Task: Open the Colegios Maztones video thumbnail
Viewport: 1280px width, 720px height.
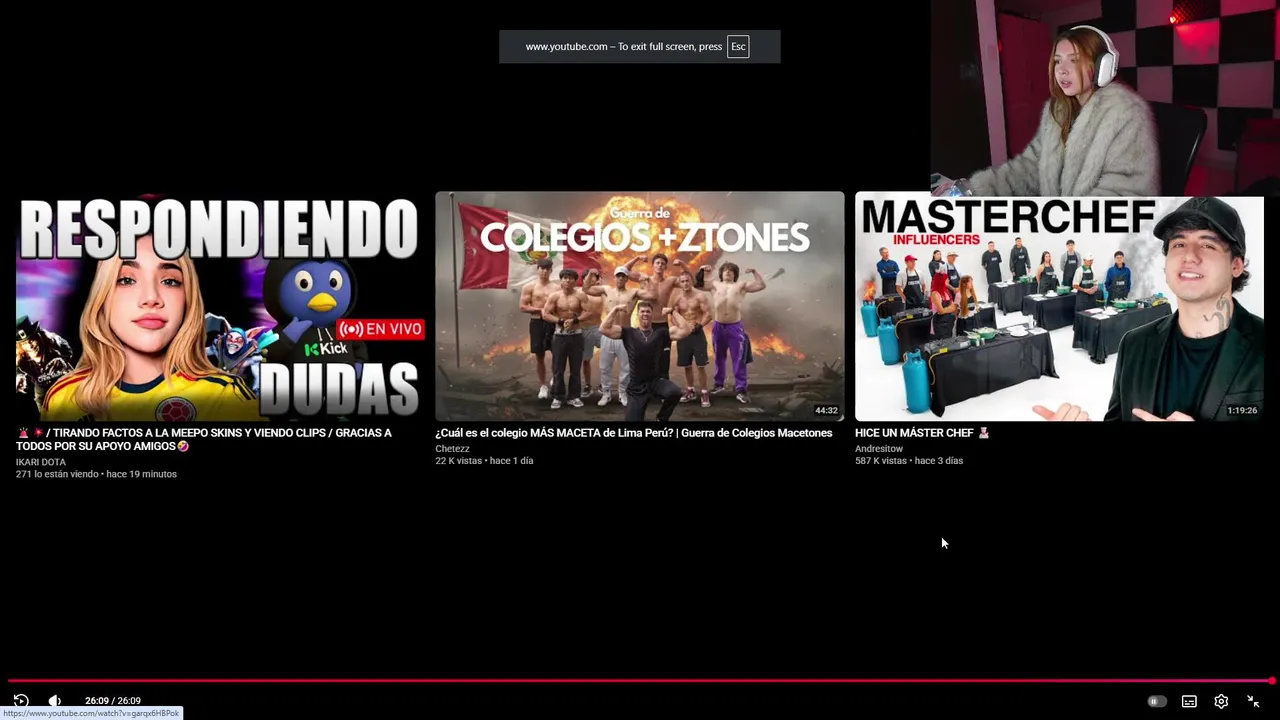Action: click(640, 306)
